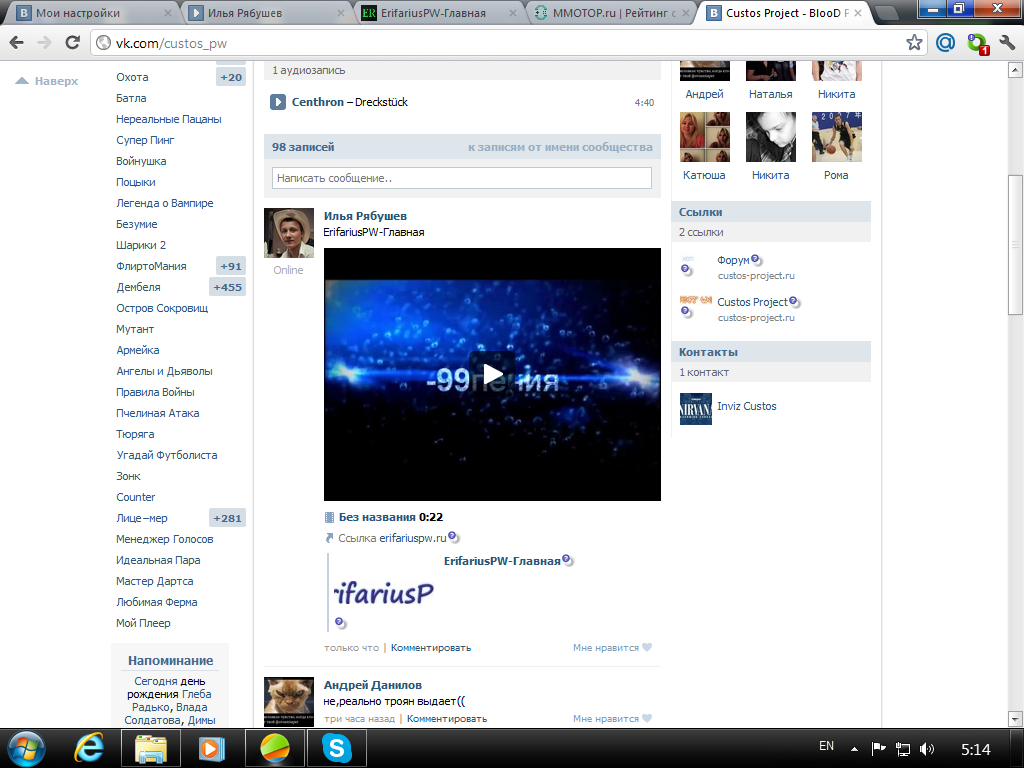Click the Наверх back-to-top link
The image size is (1024, 768).
[x=47, y=81]
